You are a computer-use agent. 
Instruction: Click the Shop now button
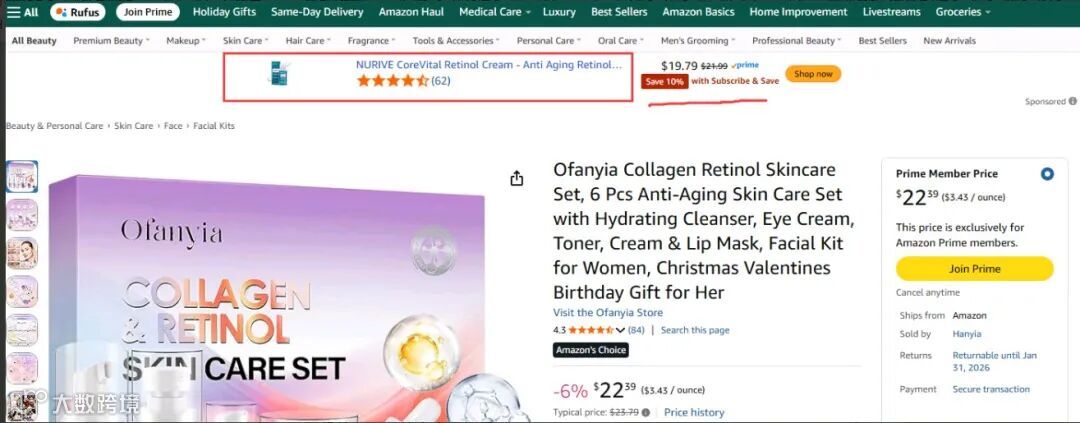tap(813, 74)
